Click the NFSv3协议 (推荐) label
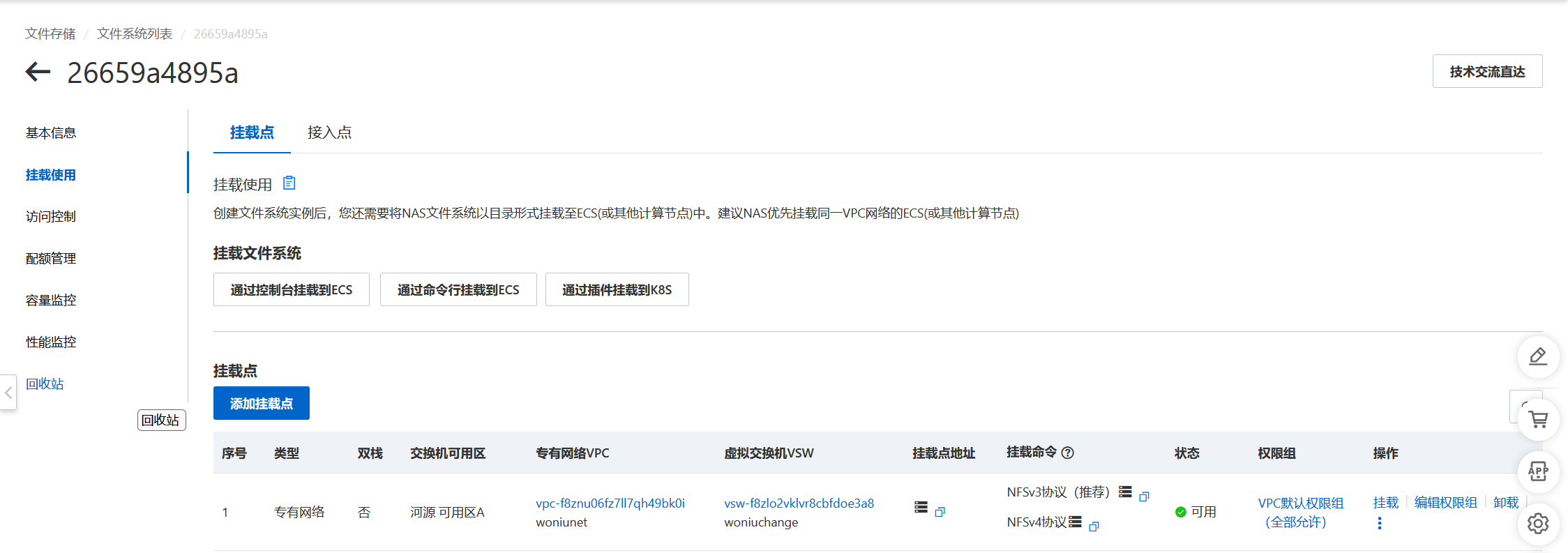1568x553 pixels. (x=1058, y=492)
